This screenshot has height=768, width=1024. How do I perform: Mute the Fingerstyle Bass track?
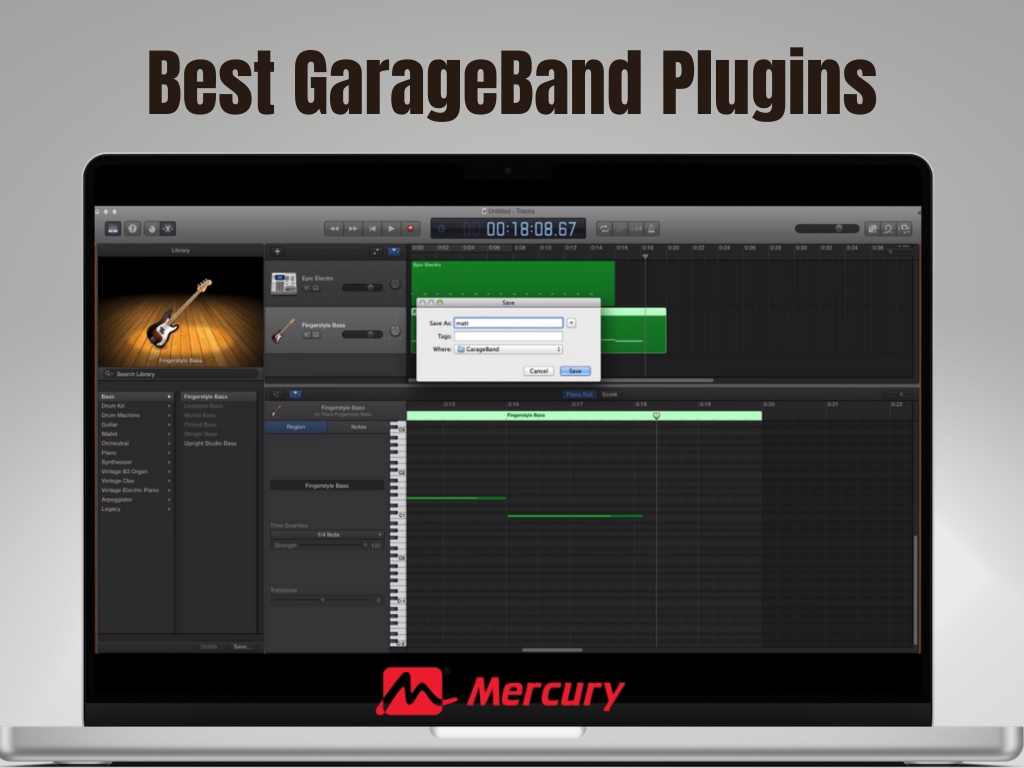point(307,334)
